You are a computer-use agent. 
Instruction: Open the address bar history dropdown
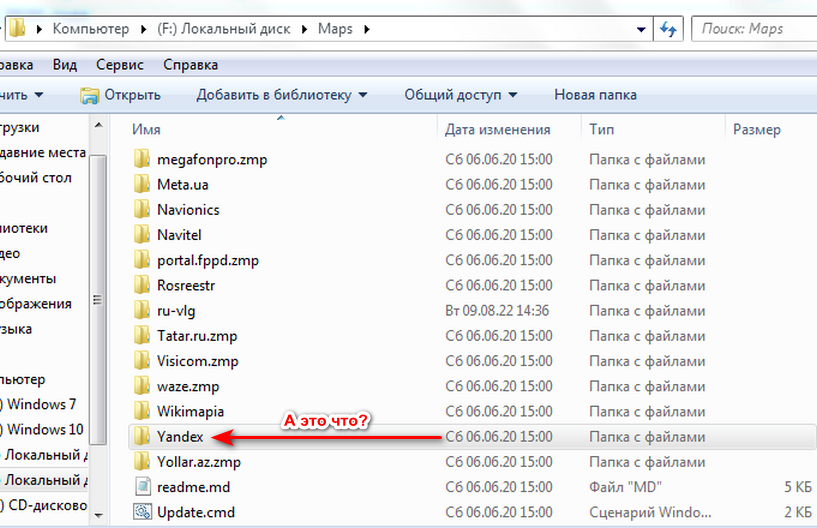[639, 29]
